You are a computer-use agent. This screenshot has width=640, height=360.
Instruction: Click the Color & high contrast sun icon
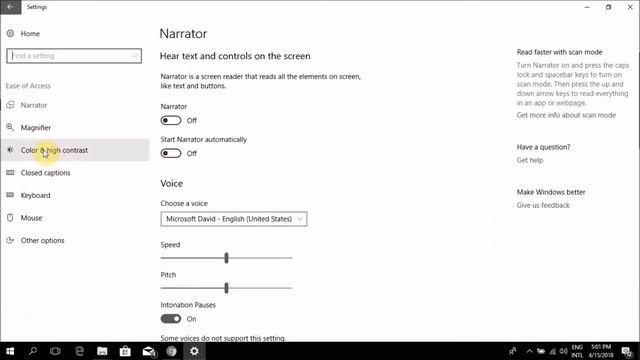(10, 150)
